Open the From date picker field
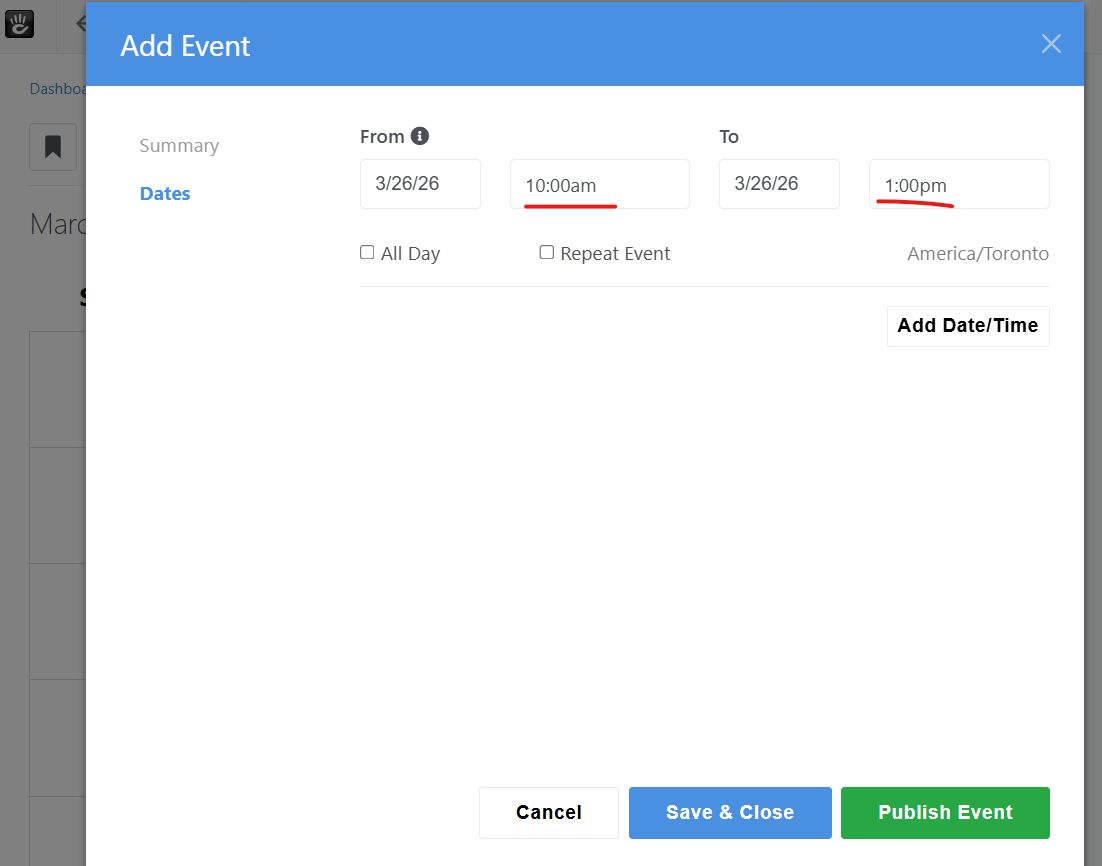The width and height of the screenshot is (1102, 866). (420, 184)
